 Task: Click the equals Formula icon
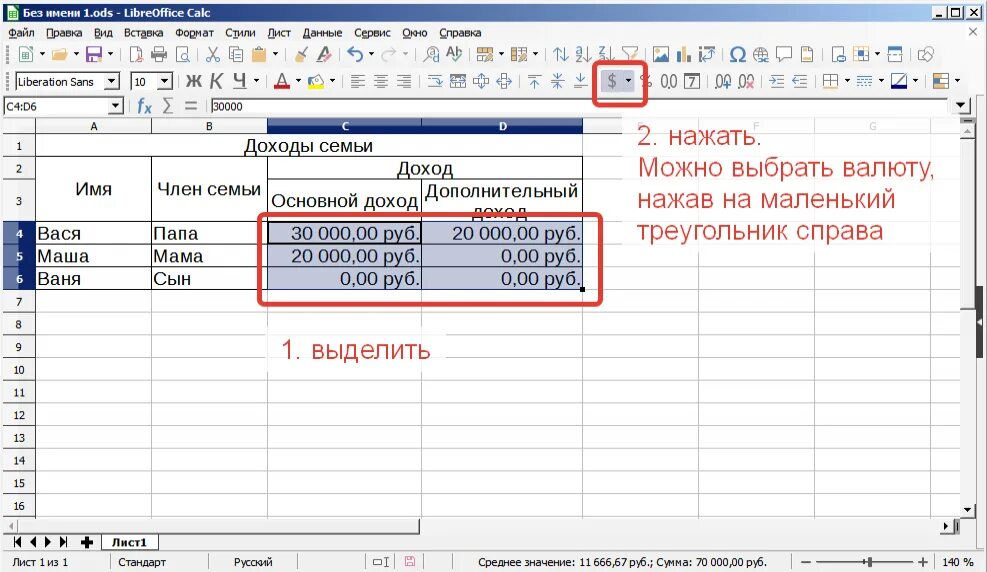tap(191, 106)
